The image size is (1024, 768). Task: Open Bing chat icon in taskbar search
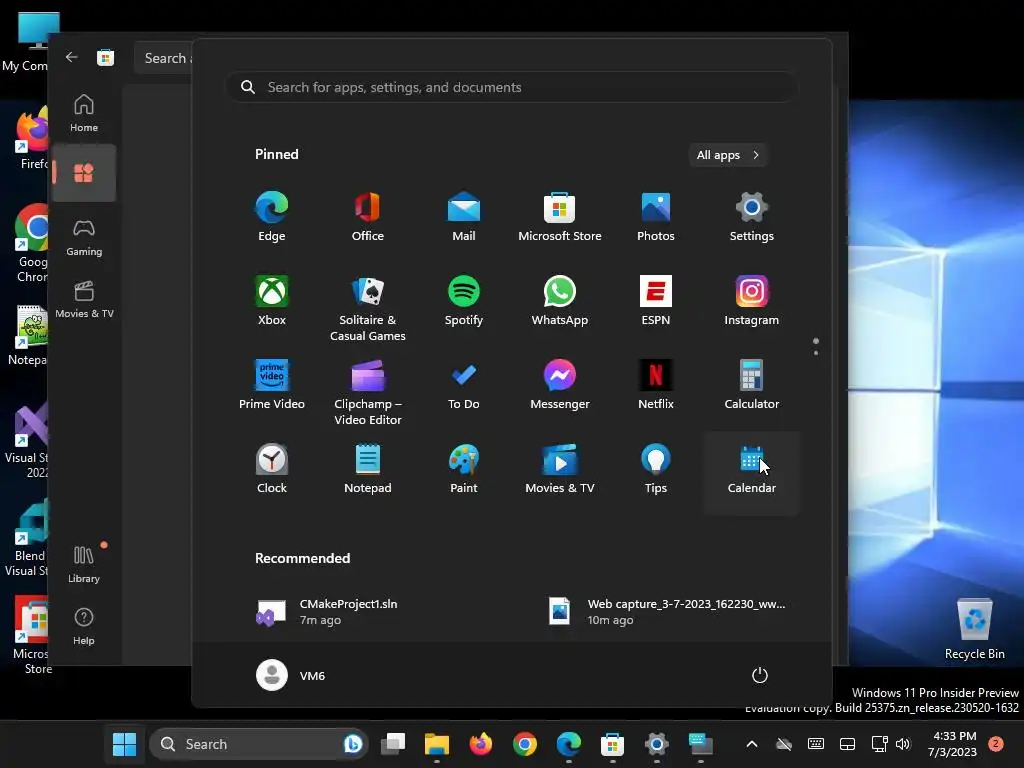(353, 744)
